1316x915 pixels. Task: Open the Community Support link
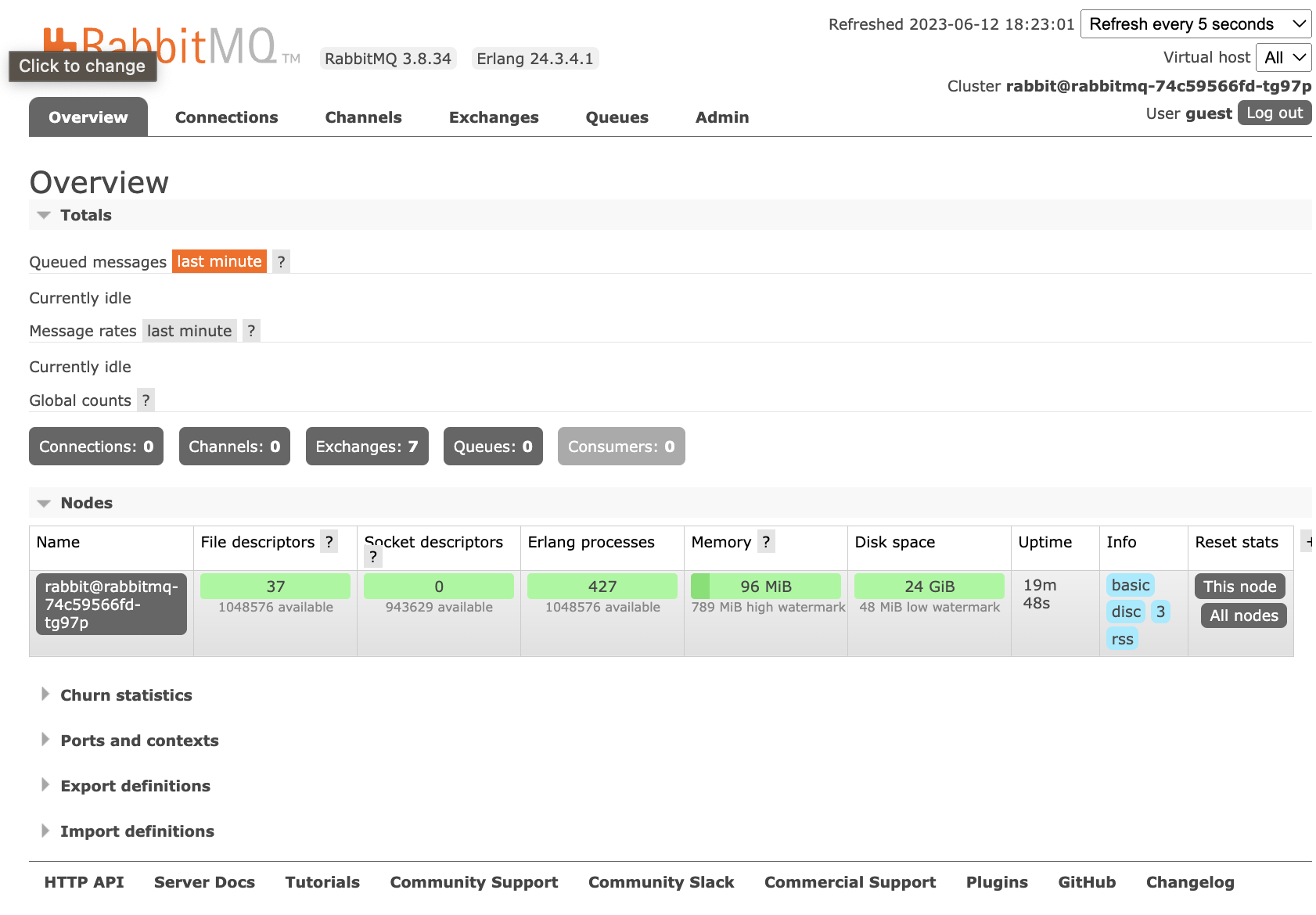point(474,882)
